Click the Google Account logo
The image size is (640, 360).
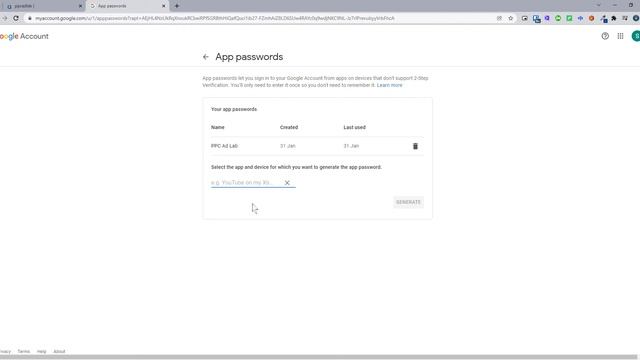tap(24, 36)
